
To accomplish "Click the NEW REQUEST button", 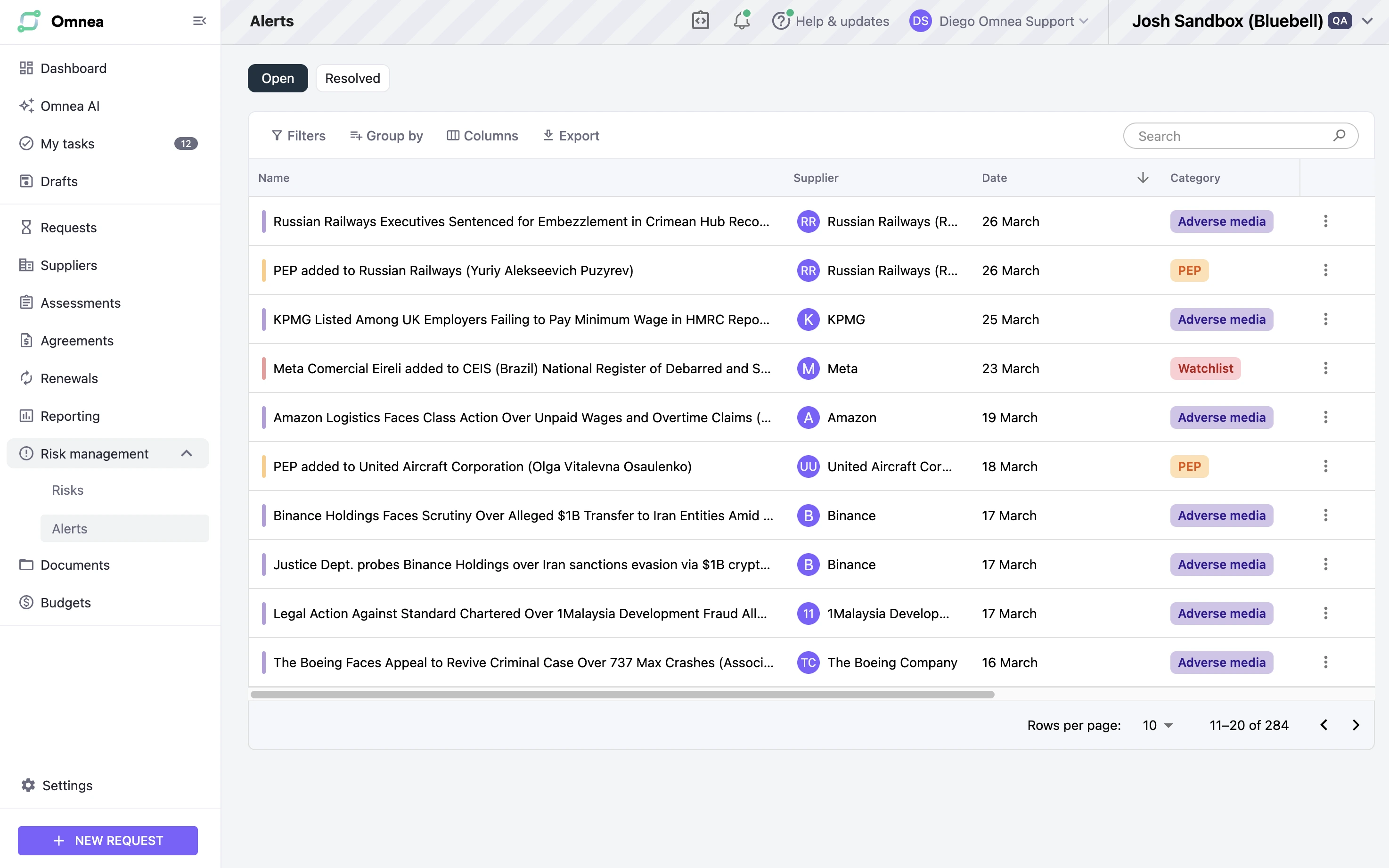I will [108, 841].
